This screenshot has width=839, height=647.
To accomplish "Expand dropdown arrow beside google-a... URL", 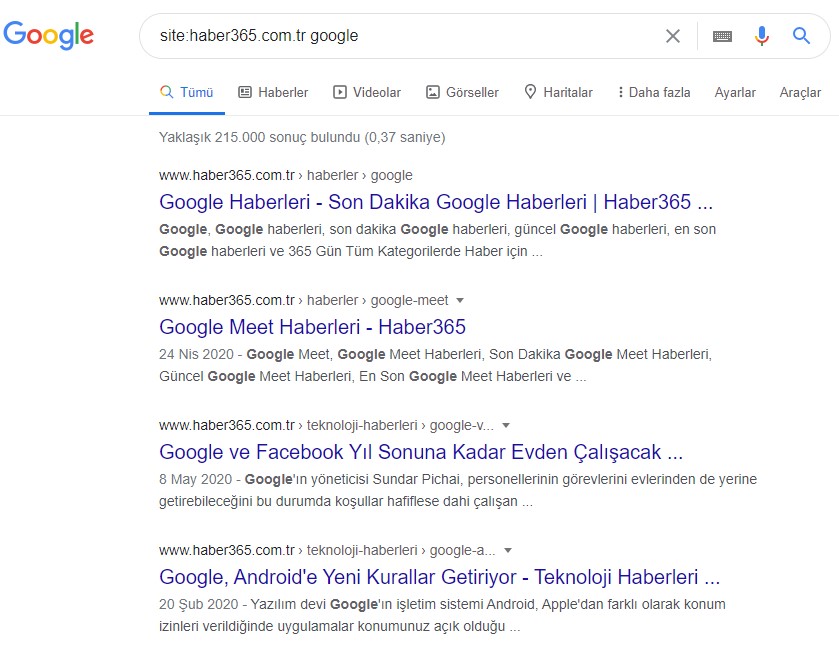I will 508,550.
